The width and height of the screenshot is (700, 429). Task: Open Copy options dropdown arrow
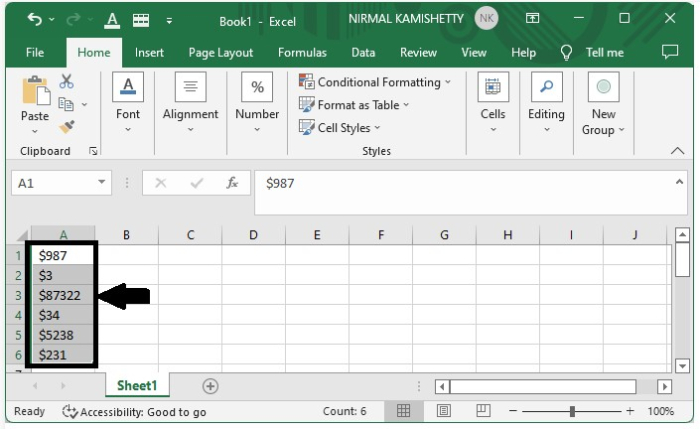pos(84,104)
